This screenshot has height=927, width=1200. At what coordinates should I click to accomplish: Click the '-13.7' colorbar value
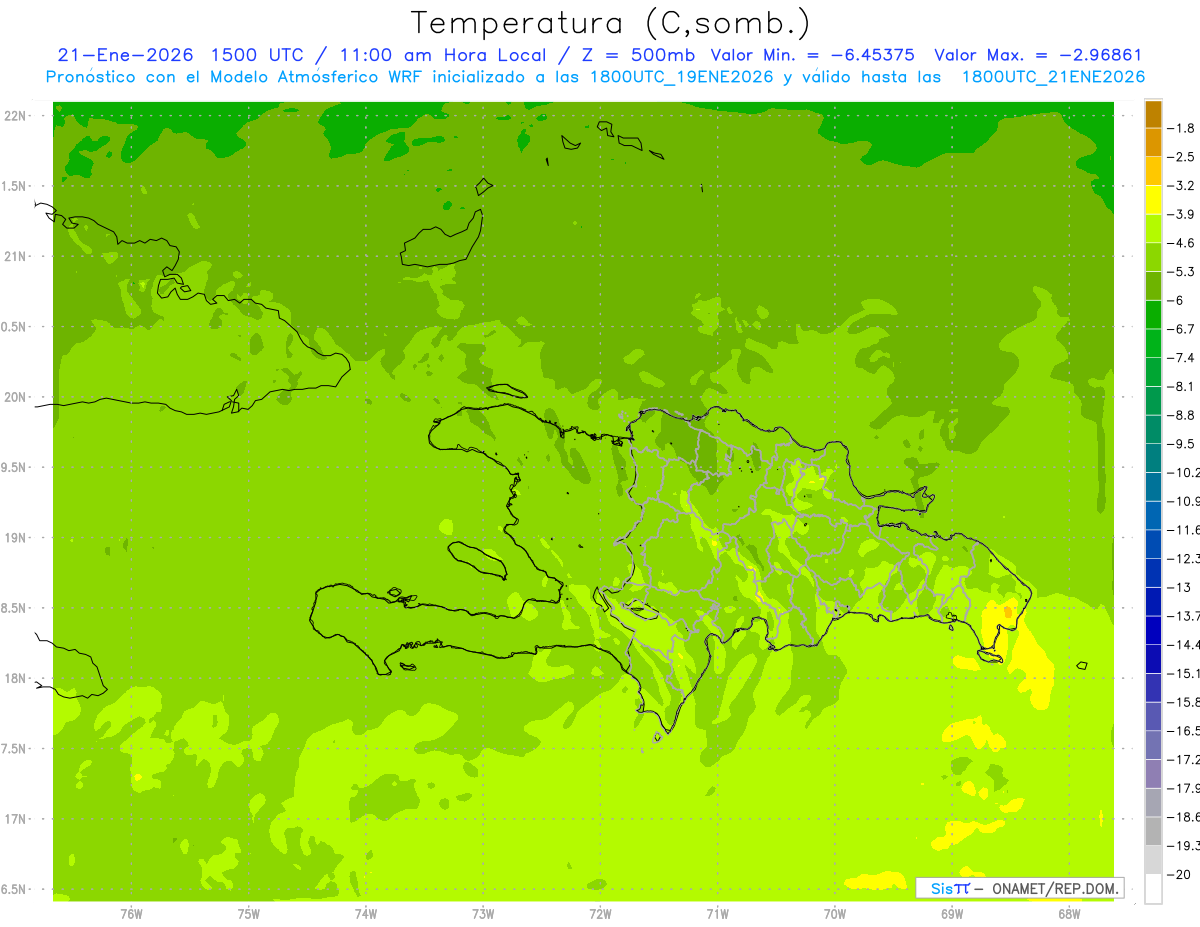tap(1185, 616)
